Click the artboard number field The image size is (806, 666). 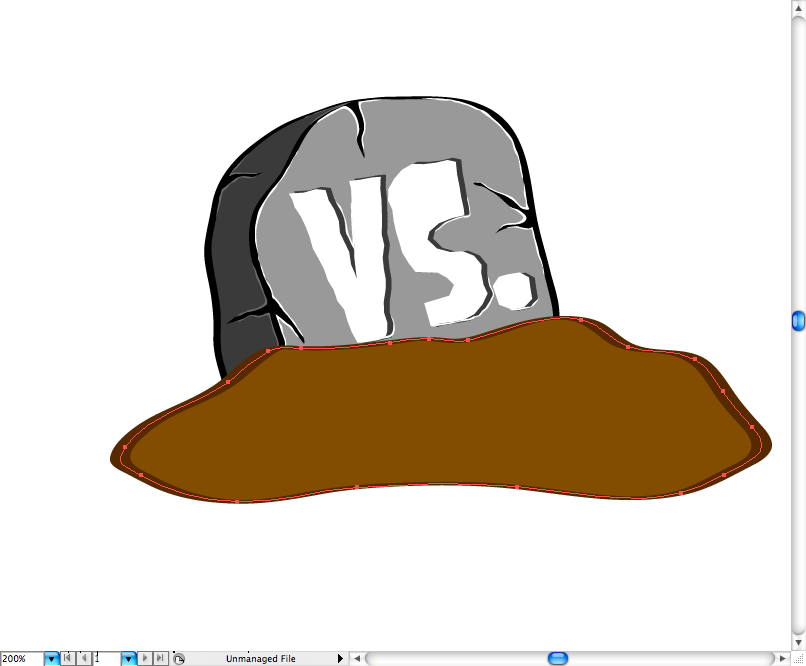point(106,659)
